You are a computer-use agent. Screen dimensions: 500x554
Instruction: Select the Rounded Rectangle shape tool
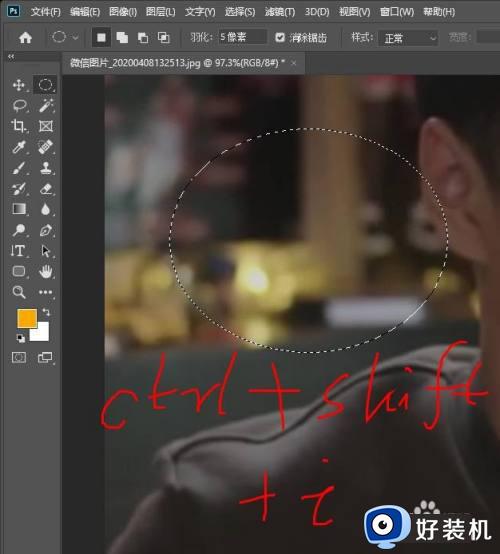19,271
